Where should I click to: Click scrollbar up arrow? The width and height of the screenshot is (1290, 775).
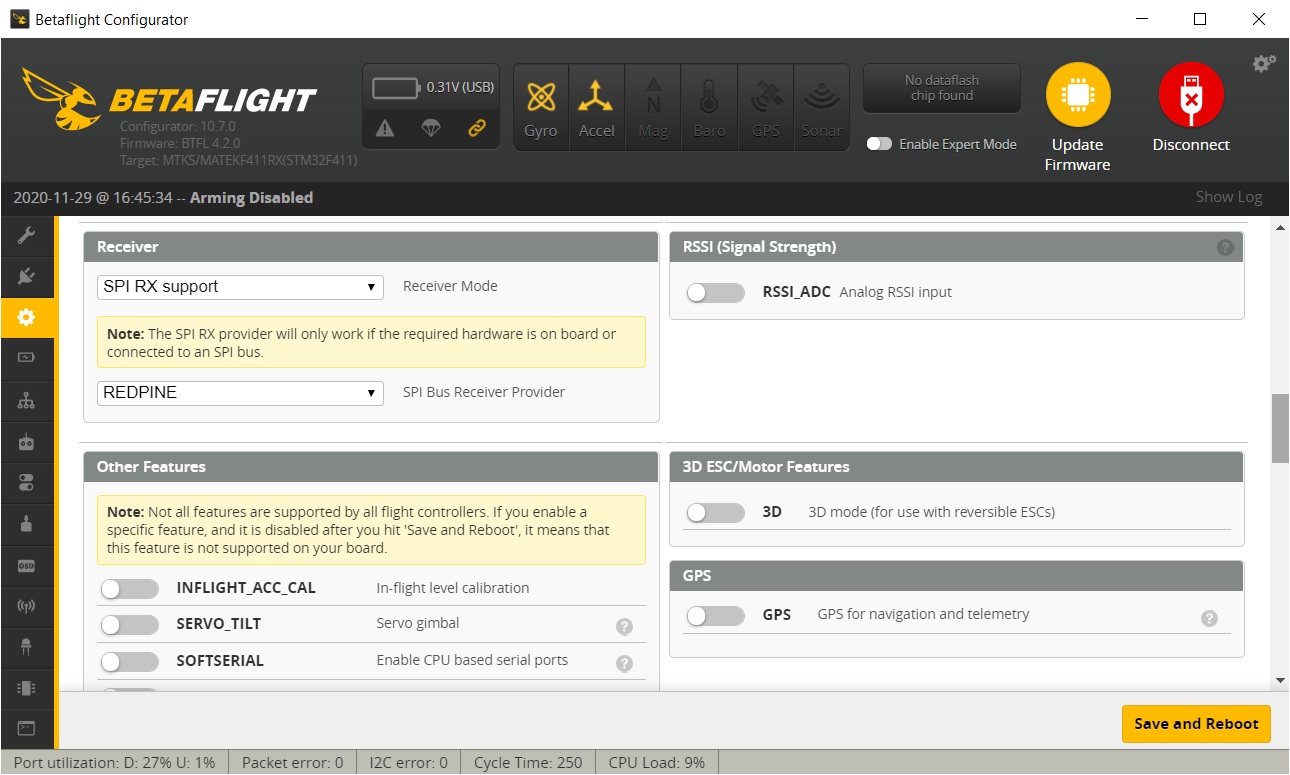1280,227
